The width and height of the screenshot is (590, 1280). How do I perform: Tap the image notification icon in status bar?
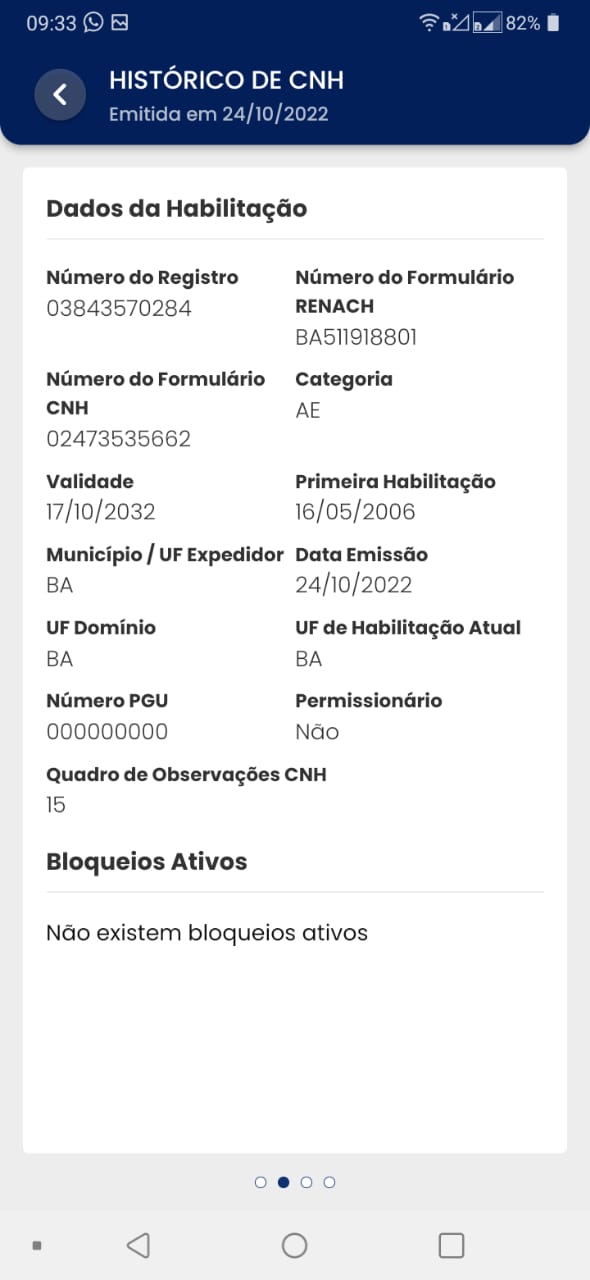coord(119,22)
